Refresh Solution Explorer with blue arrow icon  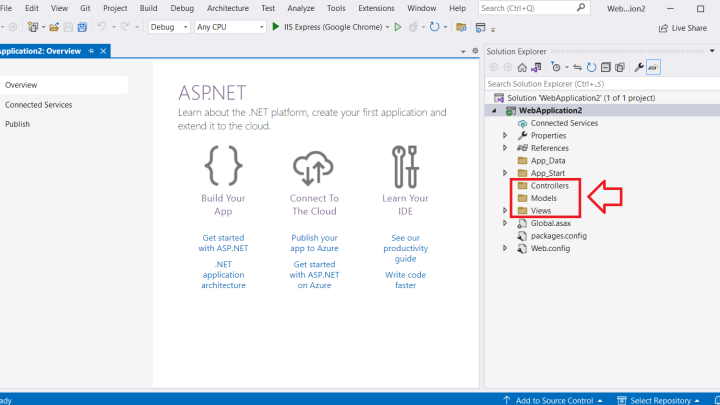point(591,68)
